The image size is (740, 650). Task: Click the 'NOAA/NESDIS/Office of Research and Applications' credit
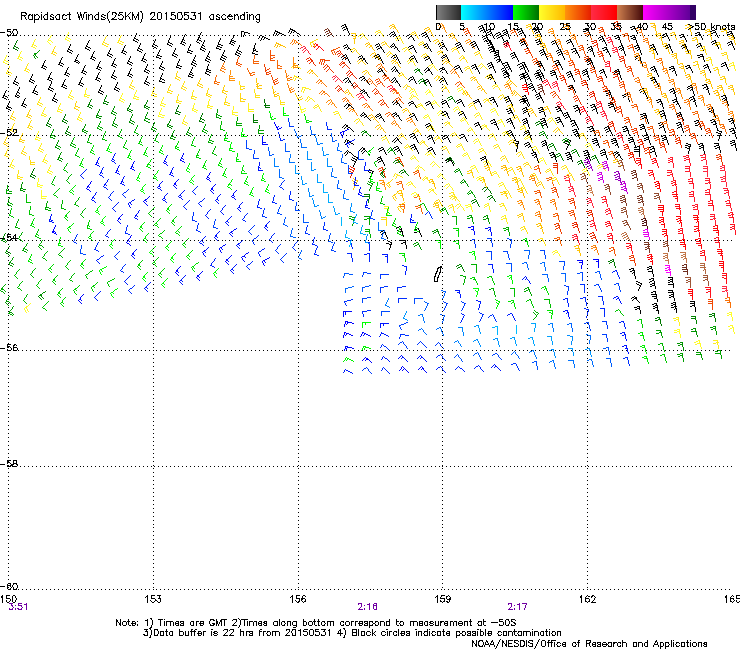click(x=589, y=643)
